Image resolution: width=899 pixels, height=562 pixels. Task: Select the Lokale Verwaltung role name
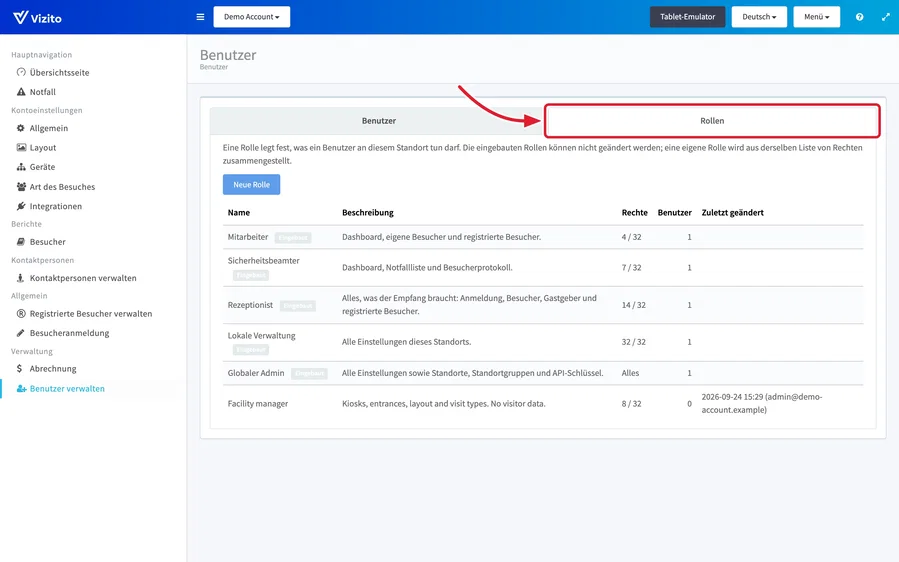click(261, 335)
